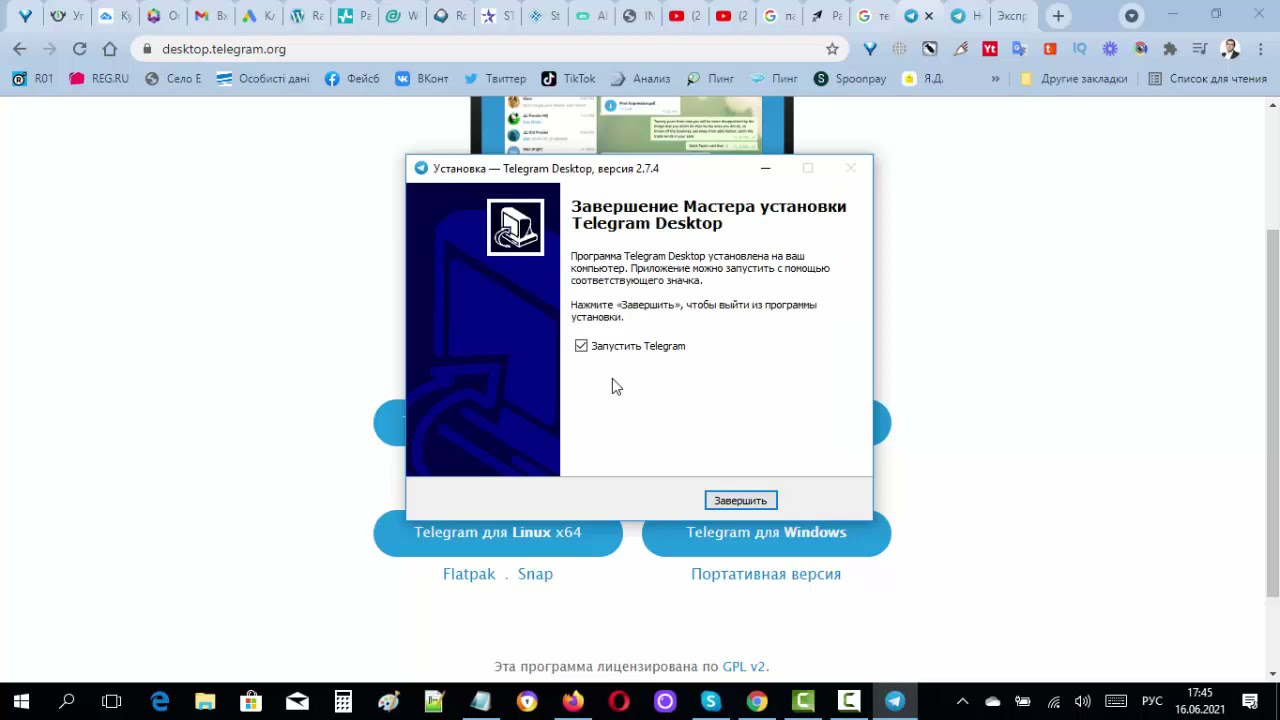
Task: Switch to the Эксп tab
Action: click(1012, 16)
